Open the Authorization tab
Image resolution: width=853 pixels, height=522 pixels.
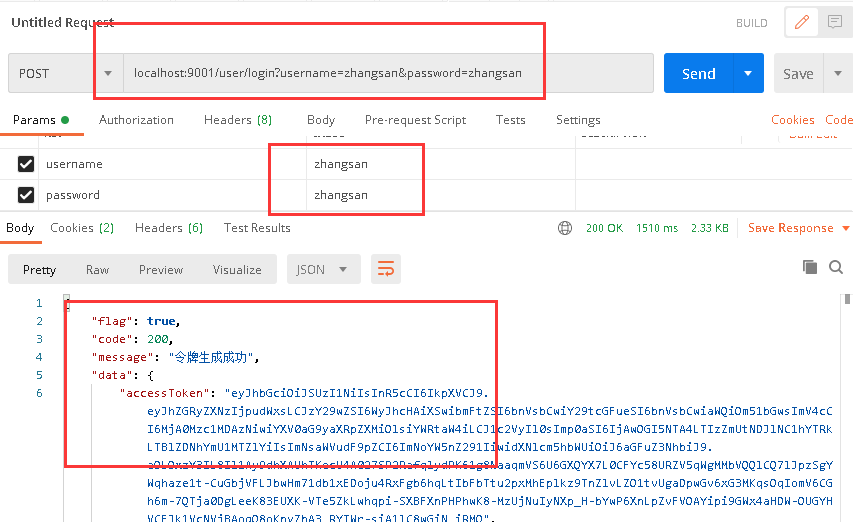pyautogui.click(x=136, y=120)
